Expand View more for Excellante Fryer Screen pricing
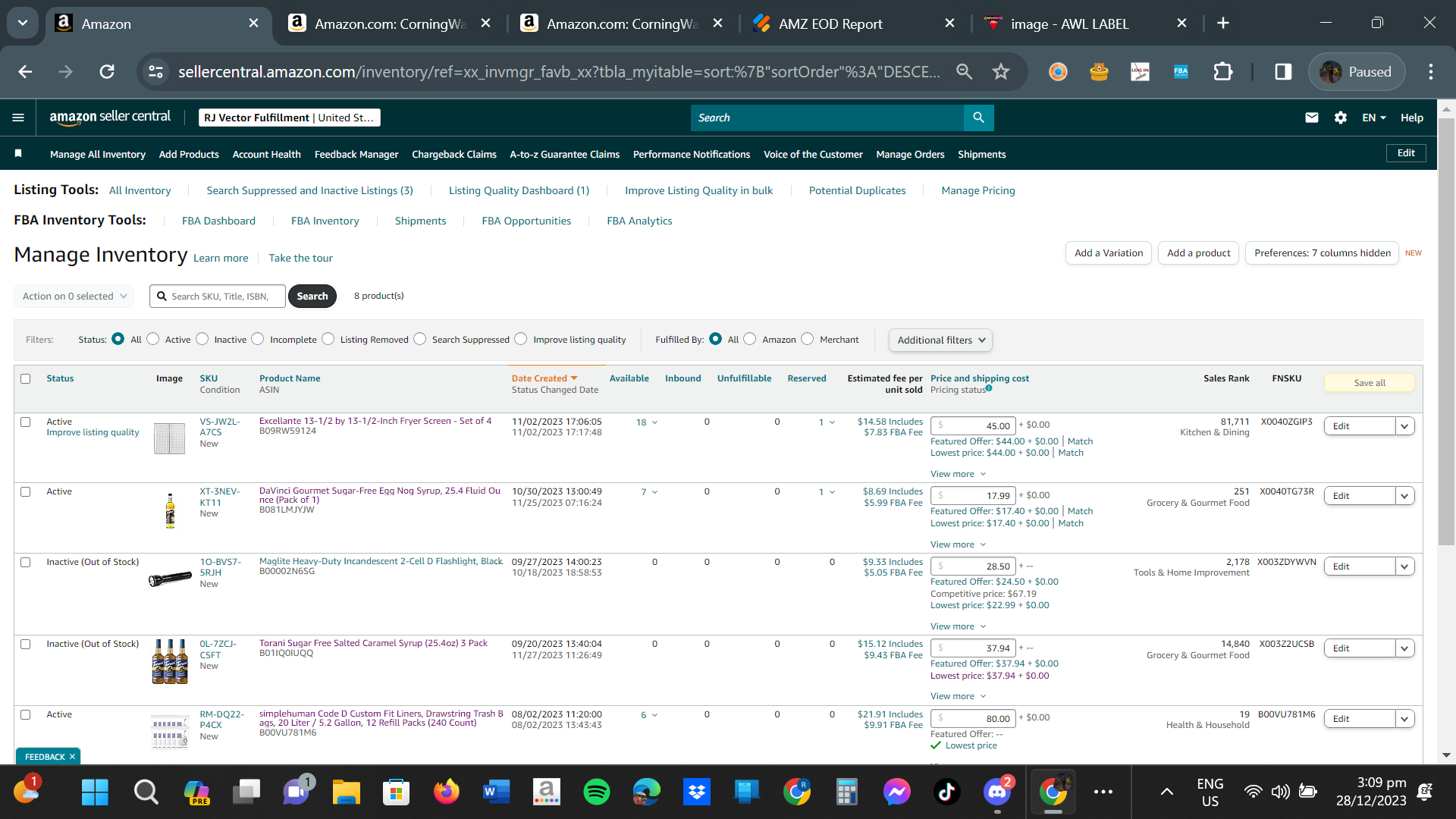Viewport: 1456px width, 819px height. 959,474
